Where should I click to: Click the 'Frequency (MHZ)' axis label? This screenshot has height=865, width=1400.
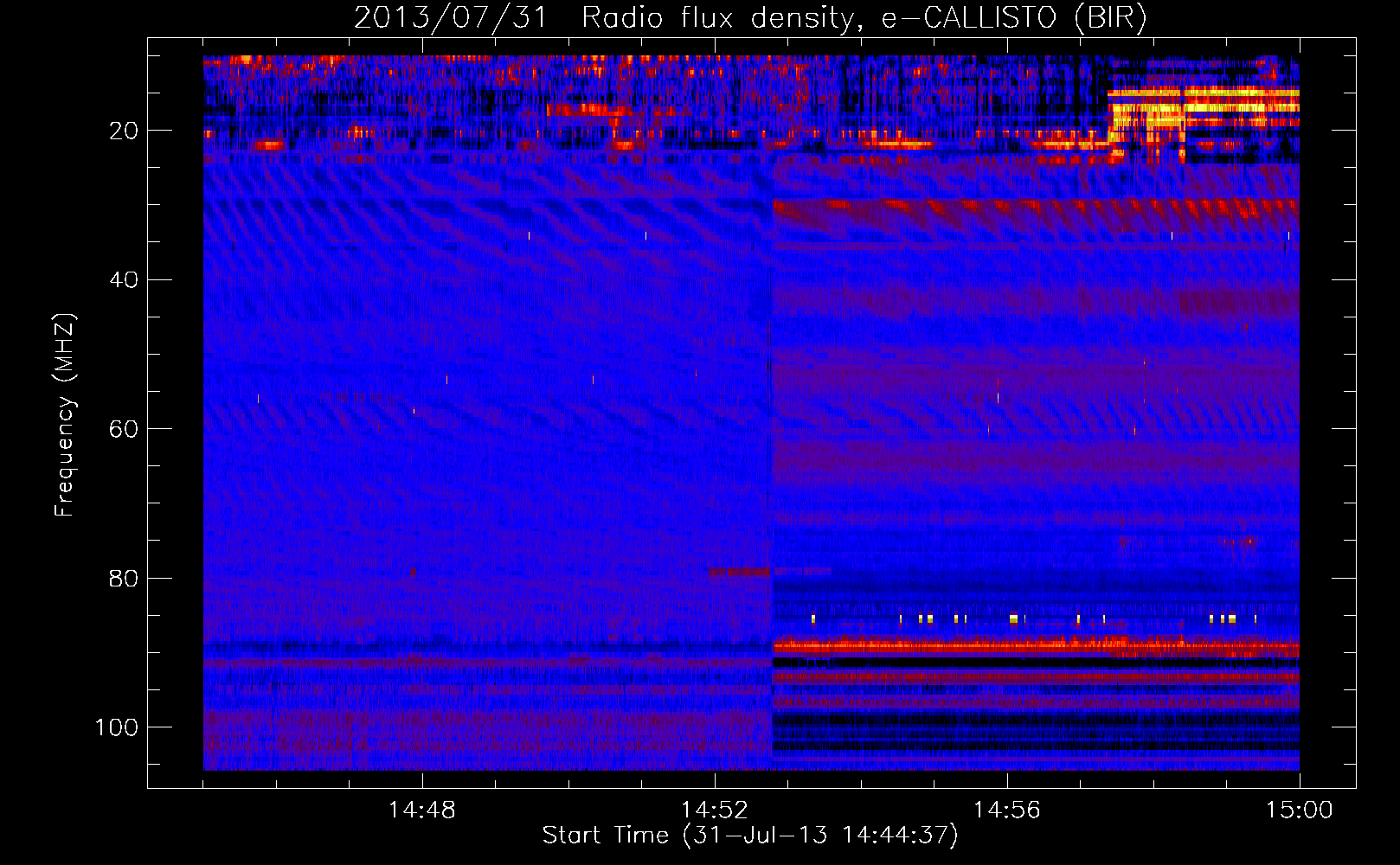click(x=65, y=414)
